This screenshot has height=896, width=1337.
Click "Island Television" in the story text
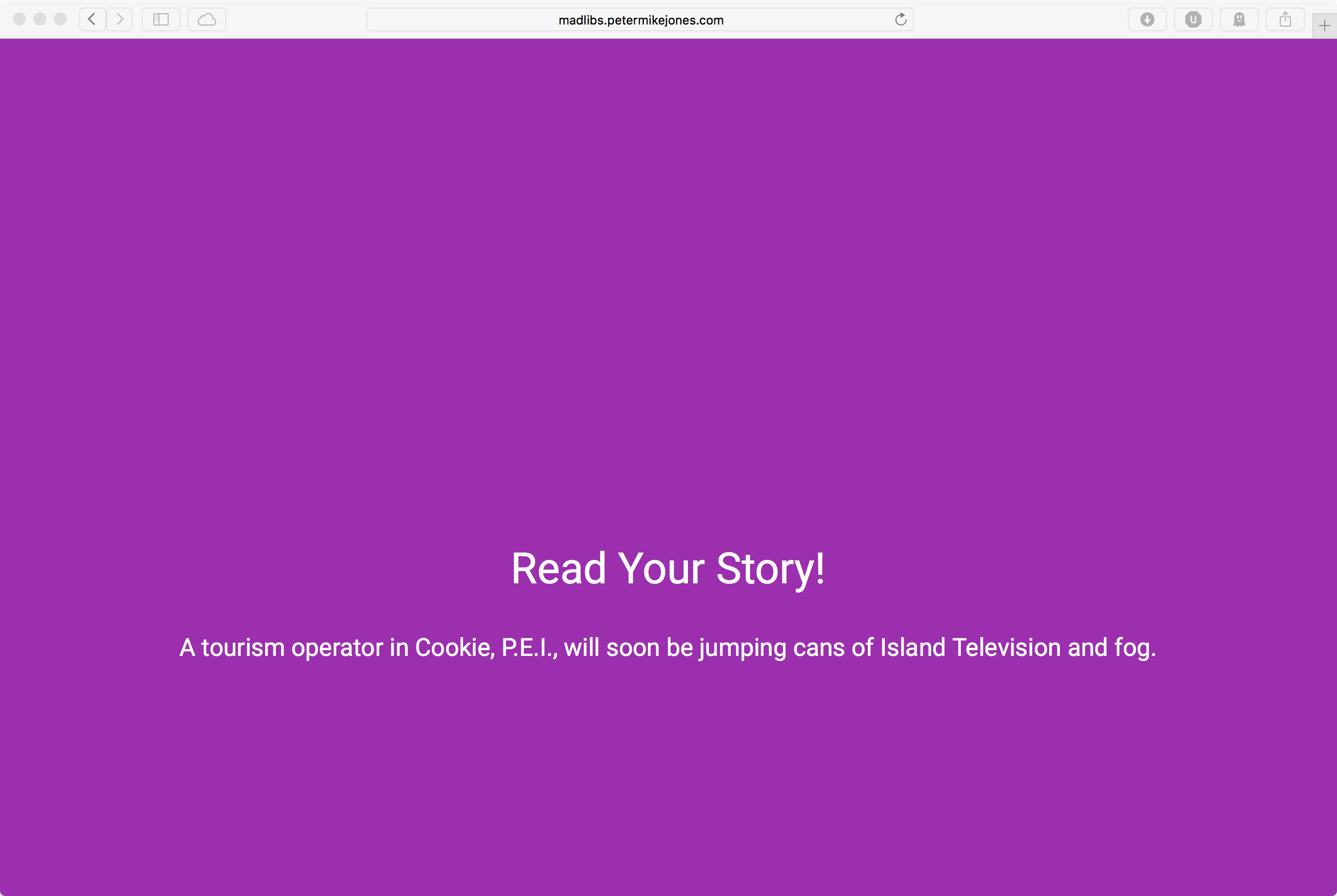click(970, 647)
